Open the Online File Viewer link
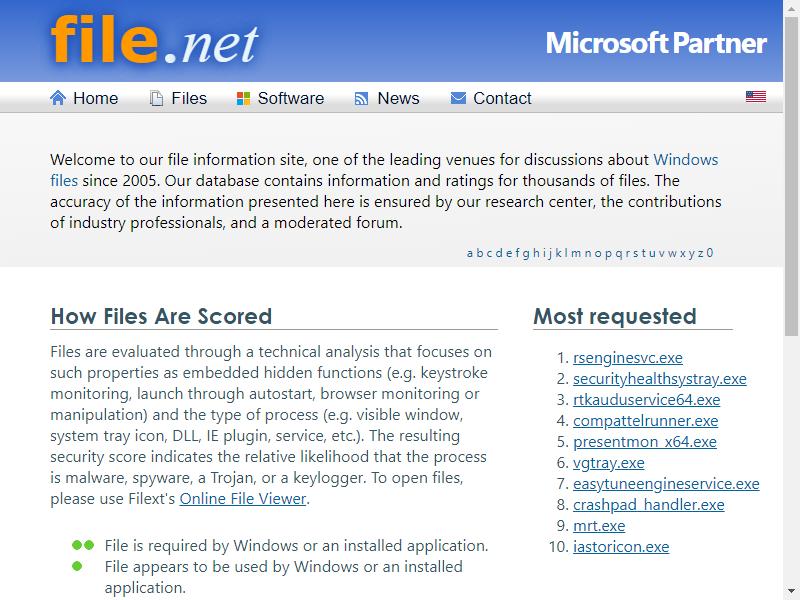 tap(243, 498)
